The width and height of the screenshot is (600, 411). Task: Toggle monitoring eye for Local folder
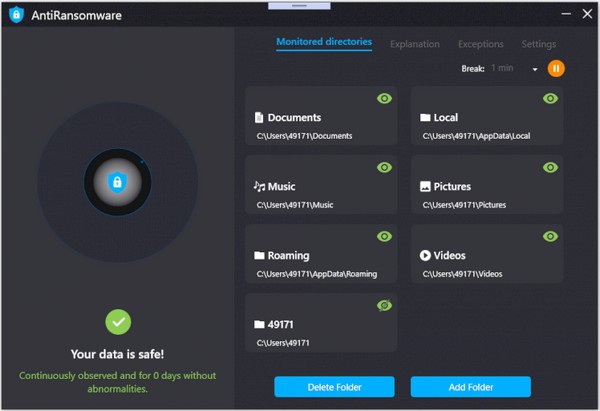[x=549, y=98]
